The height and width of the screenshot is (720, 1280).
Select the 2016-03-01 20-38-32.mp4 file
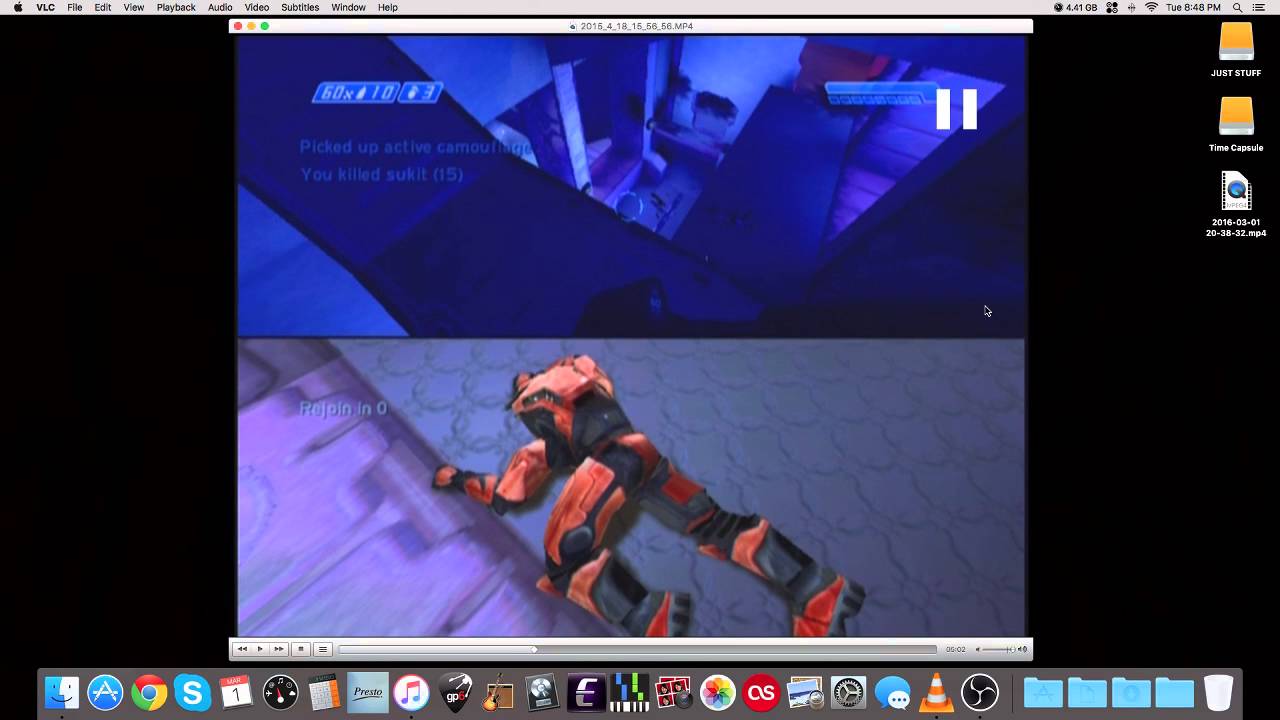[1236, 205]
